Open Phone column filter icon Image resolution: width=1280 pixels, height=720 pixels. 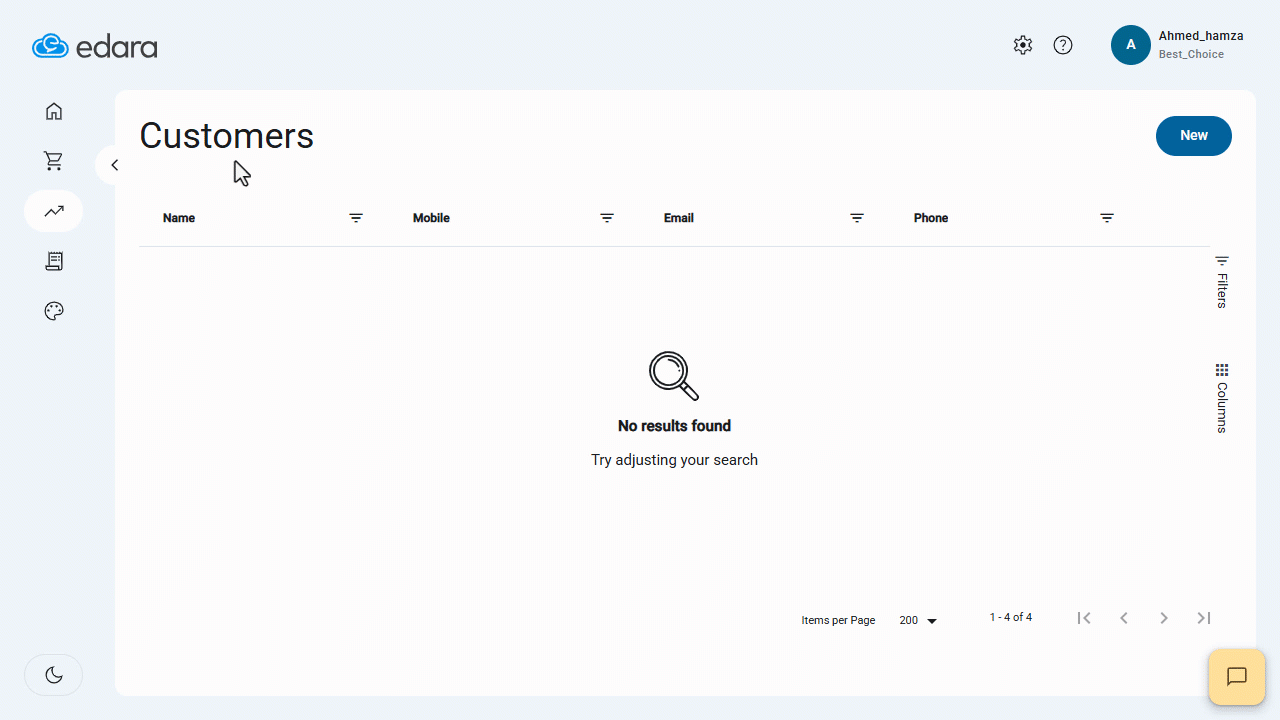pos(1107,218)
